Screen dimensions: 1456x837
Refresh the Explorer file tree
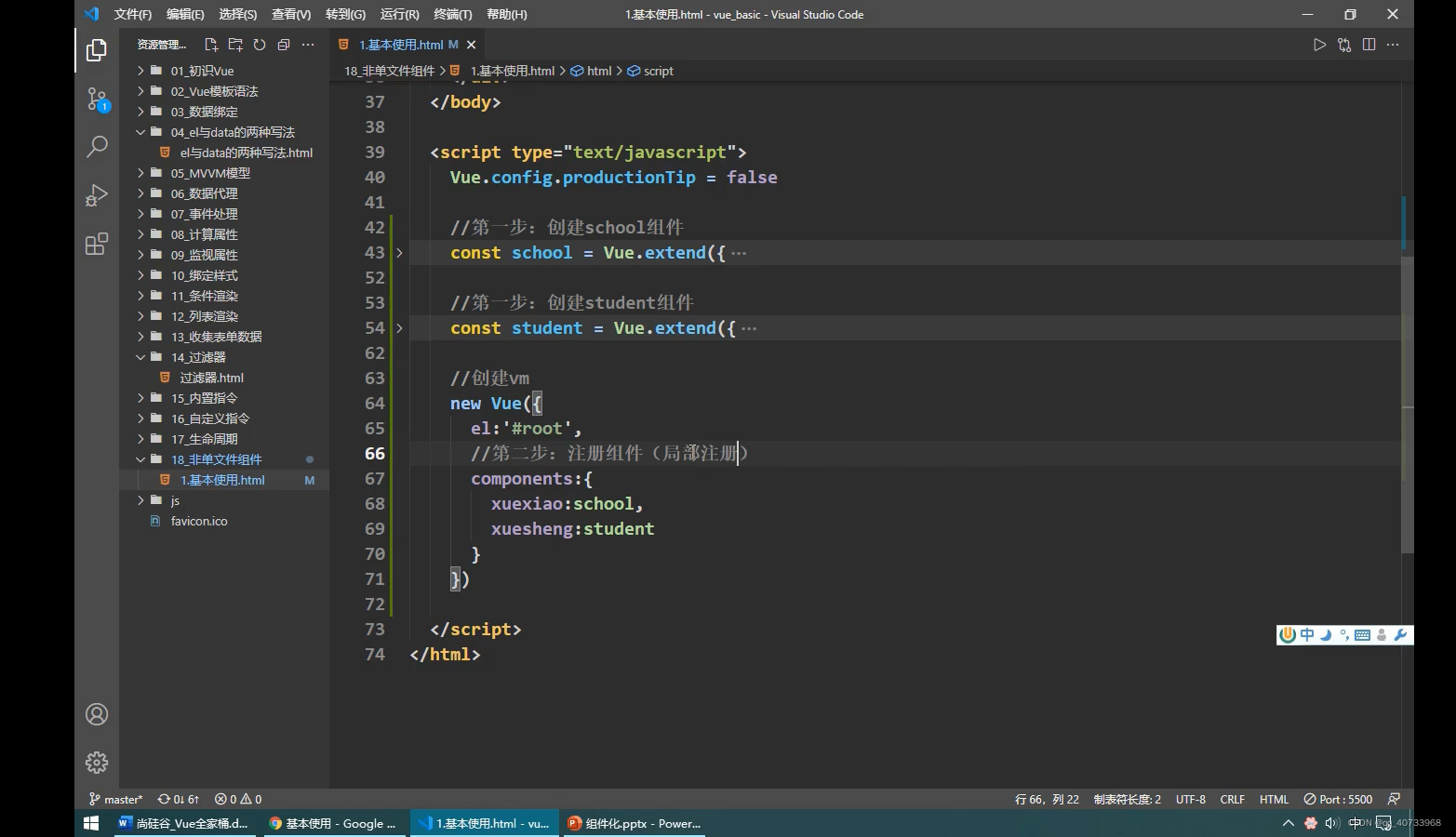[x=260, y=45]
